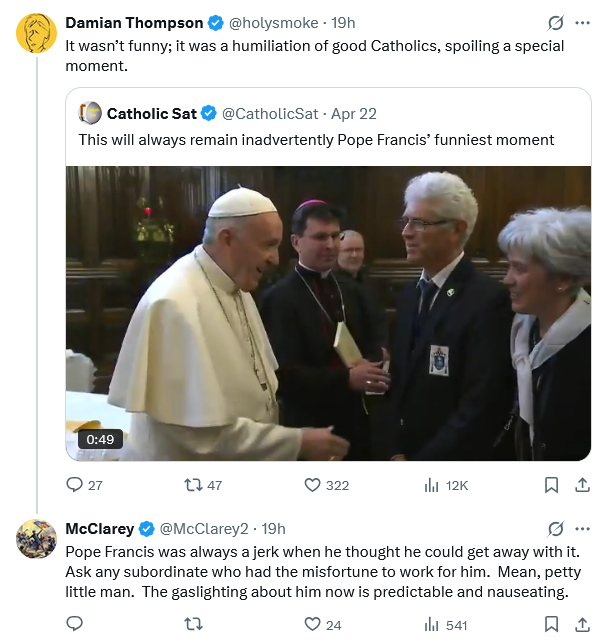Screen dimensions: 609x643
Task: View analytics on McClarey's reply
Action: pyautogui.click(x=432, y=625)
